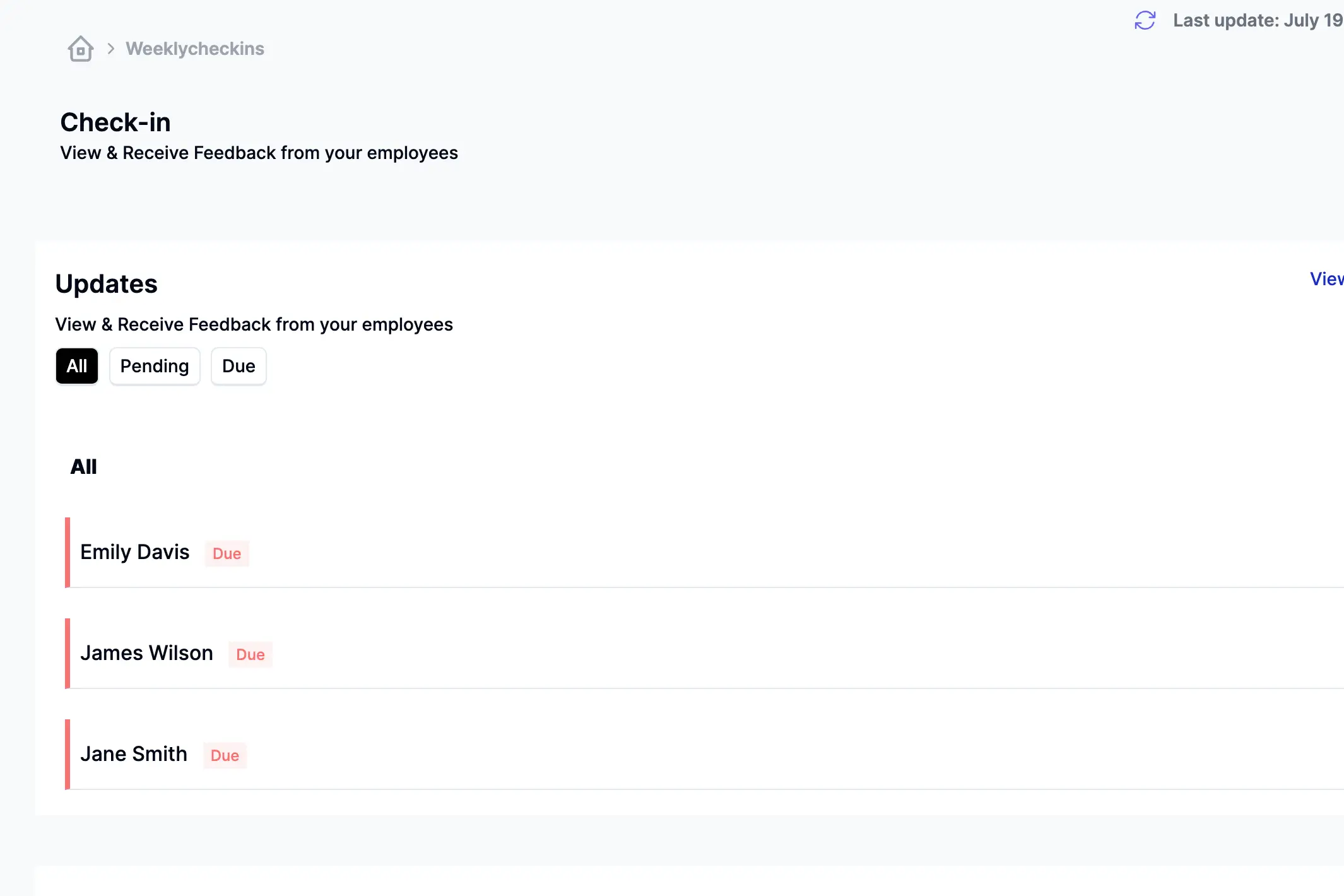
Task: Click the refresh sync icon
Action: [x=1145, y=20]
